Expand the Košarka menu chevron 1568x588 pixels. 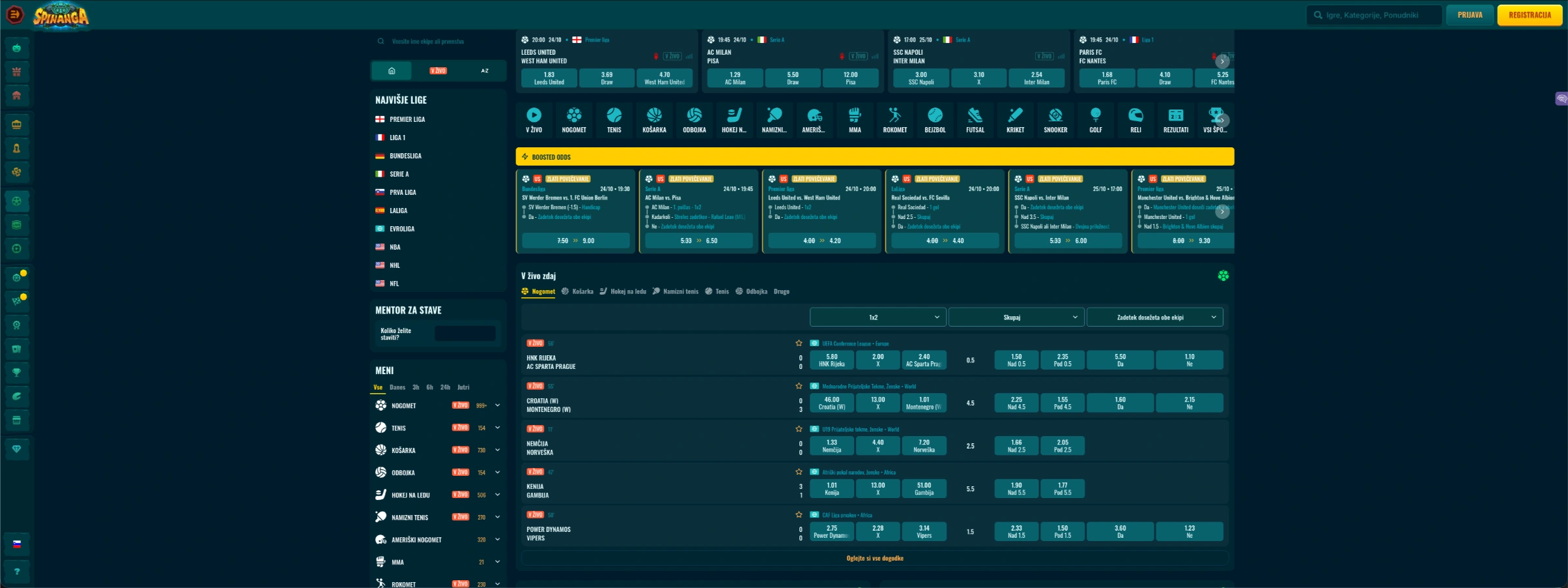[x=498, y=450]
